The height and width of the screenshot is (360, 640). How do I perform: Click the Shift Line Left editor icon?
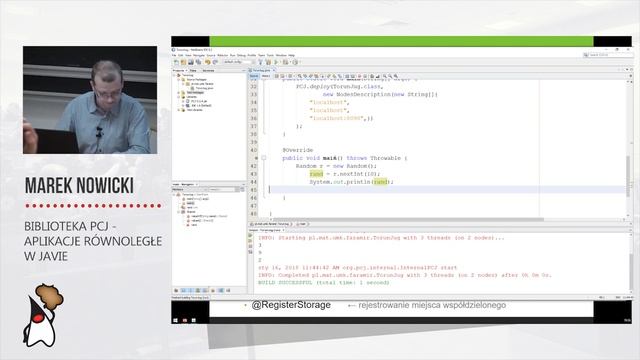347,76
